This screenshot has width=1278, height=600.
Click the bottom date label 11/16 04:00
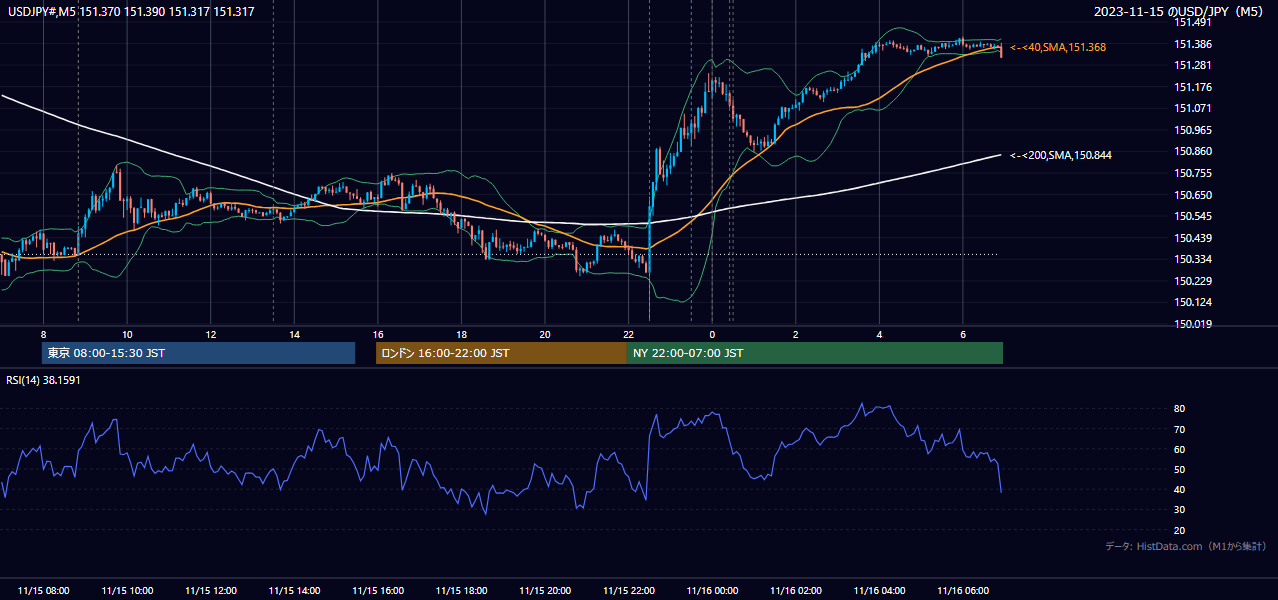pyautogui.click(x=880, y=591)
